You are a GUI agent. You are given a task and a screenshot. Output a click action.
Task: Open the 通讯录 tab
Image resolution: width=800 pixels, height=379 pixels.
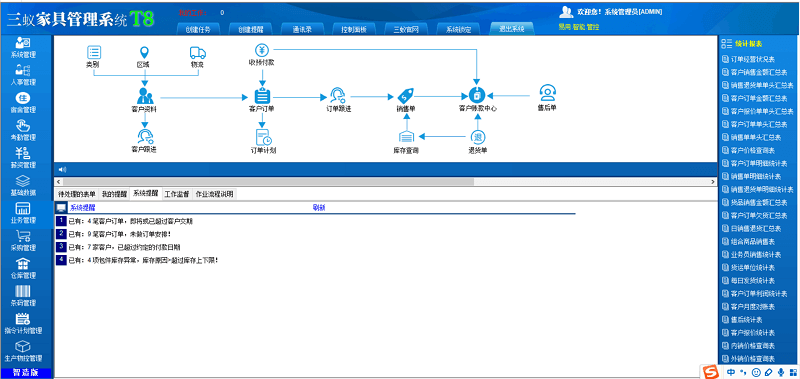point(302,29)
